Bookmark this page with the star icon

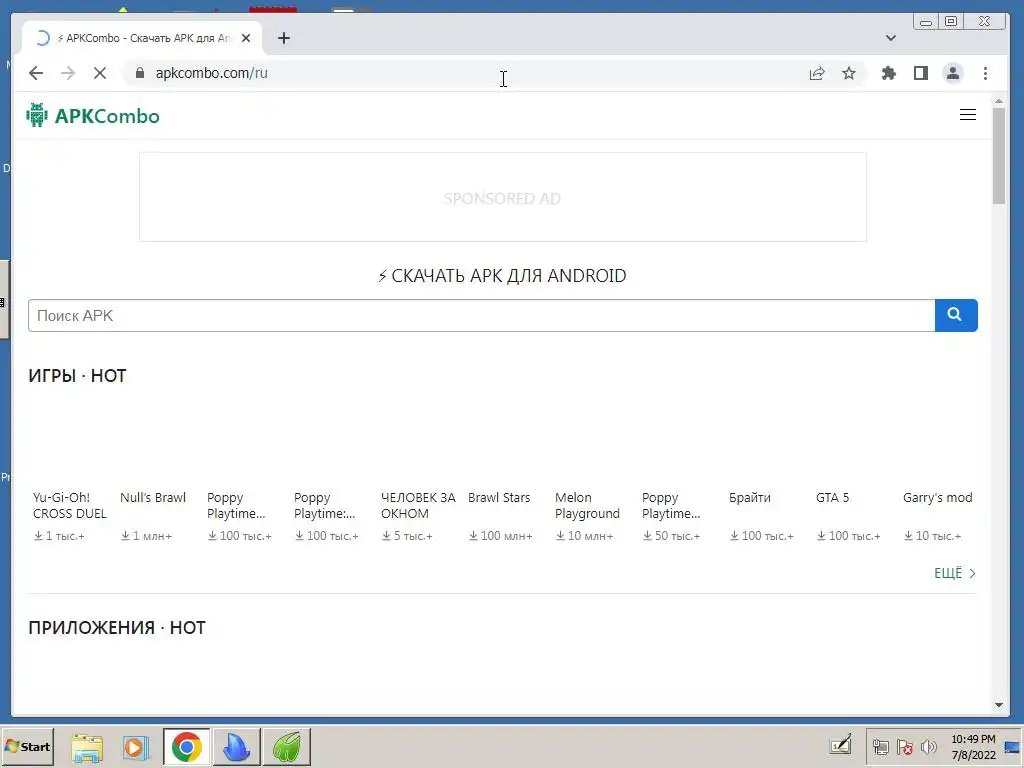coord(849,73)
